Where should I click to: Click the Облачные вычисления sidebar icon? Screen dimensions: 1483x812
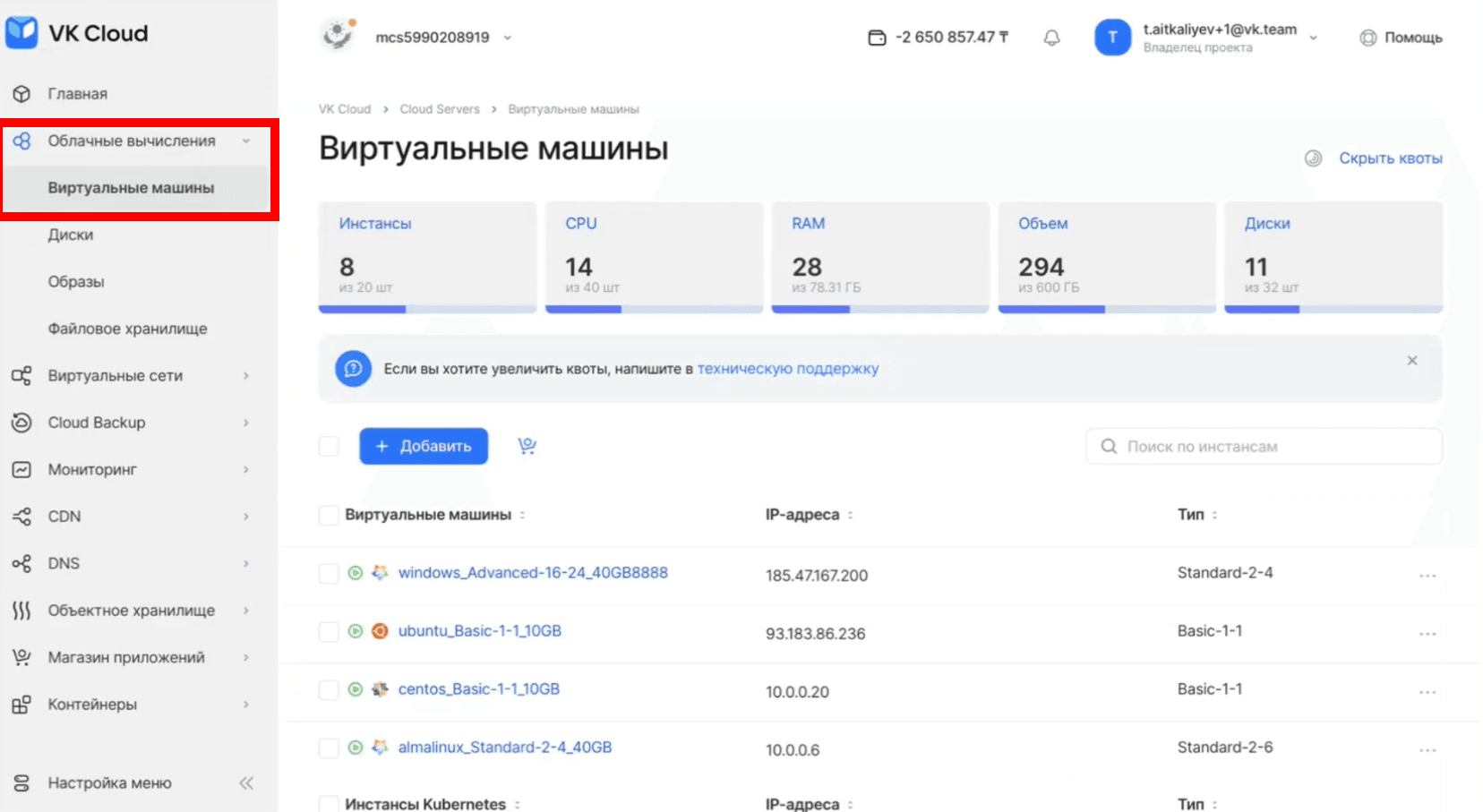pyautogui.click(x=21, y=141)
